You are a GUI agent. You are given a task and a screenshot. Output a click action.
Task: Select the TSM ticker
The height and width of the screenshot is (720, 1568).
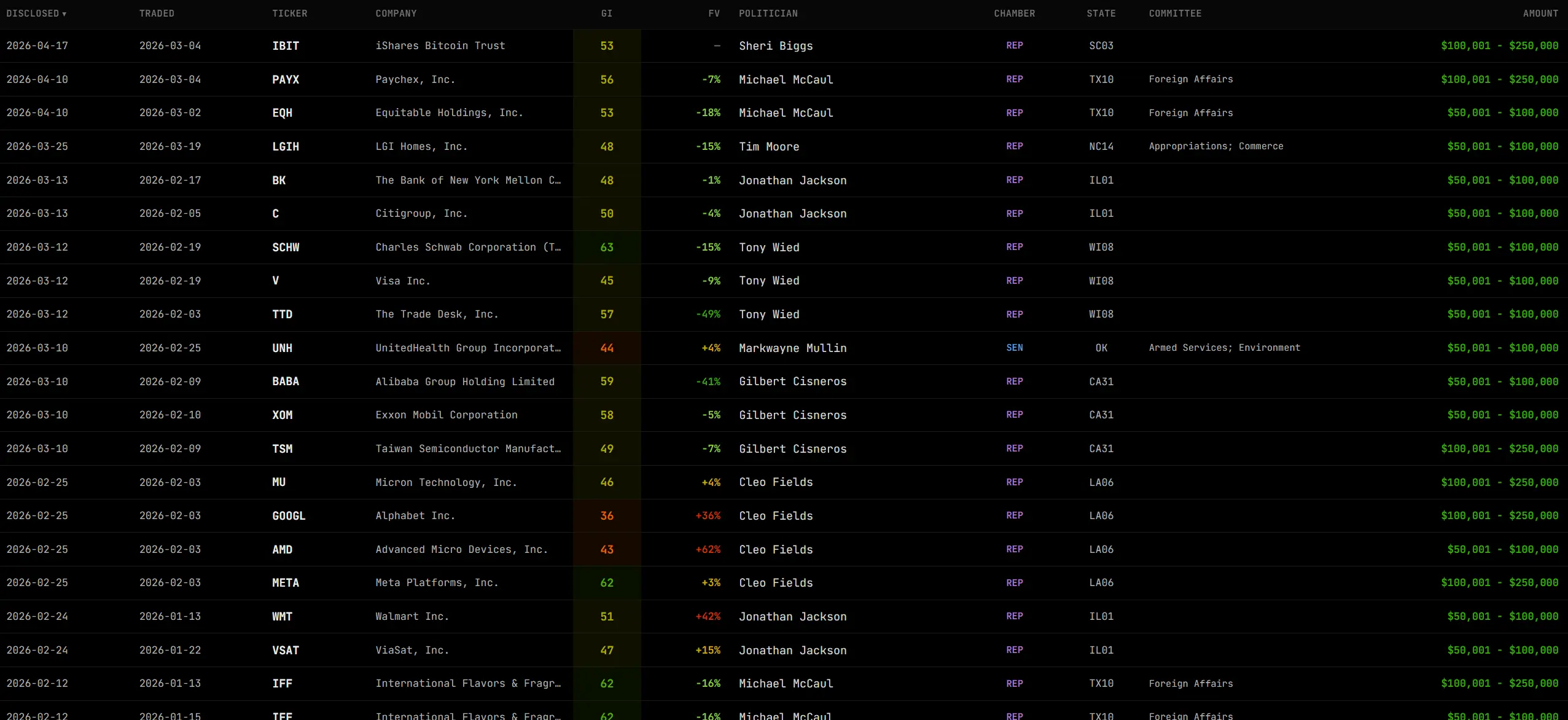283,449
